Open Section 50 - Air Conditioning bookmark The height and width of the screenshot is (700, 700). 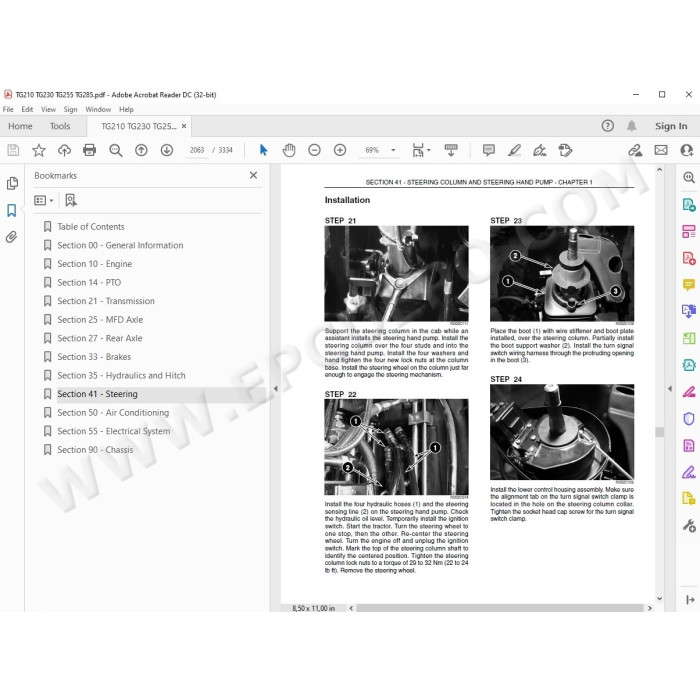pyautogui.click(x=113, y=413)
